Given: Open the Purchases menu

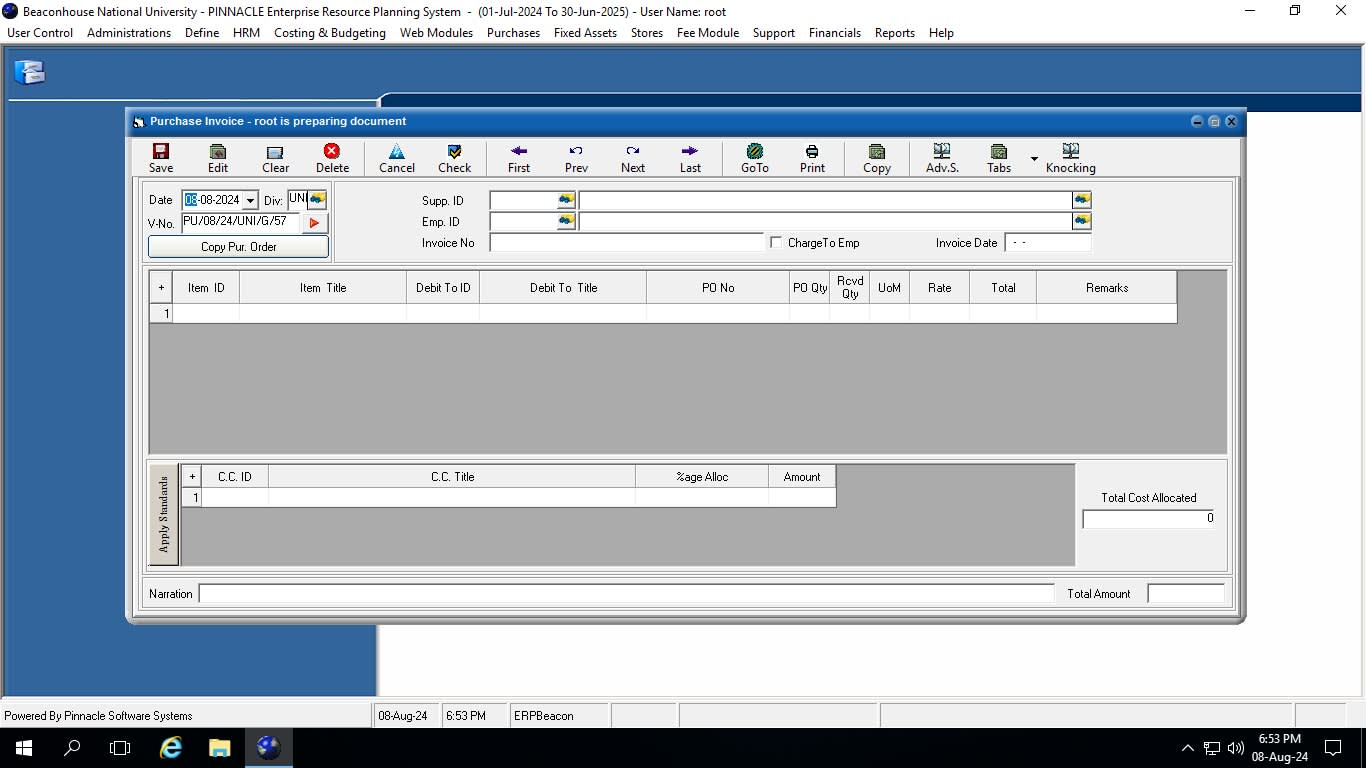Looking at the screenshot, I should coord(513,33).
